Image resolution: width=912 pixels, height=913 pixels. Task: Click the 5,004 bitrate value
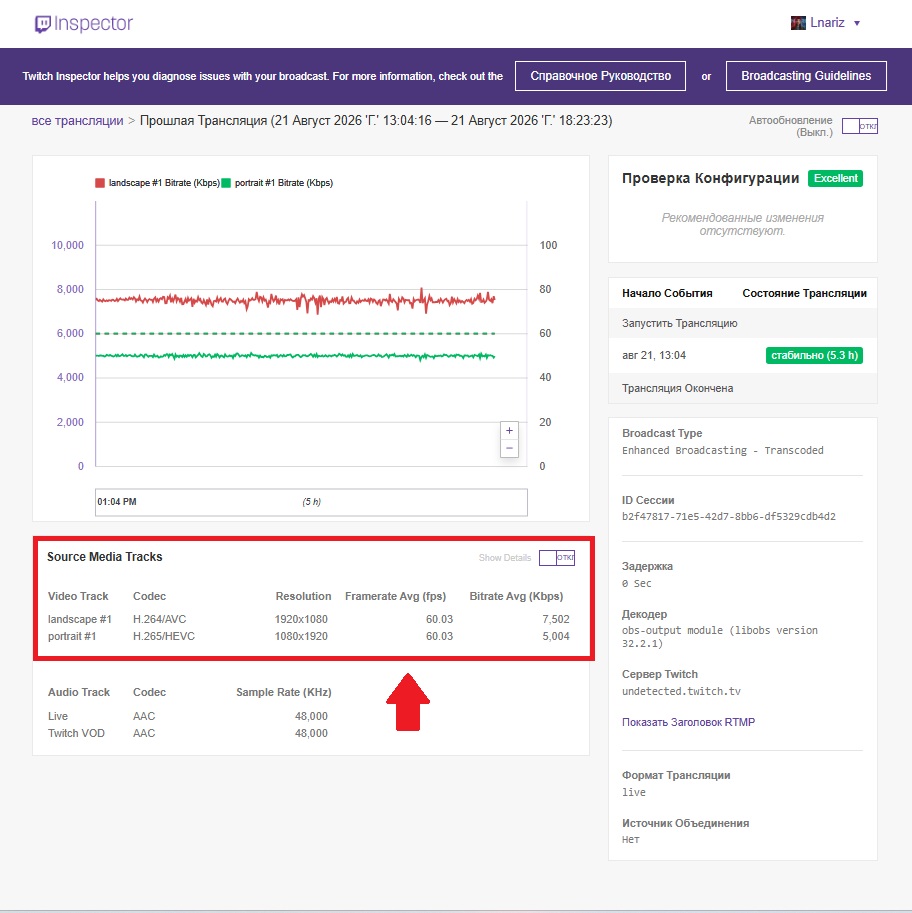tap(556, 636)
